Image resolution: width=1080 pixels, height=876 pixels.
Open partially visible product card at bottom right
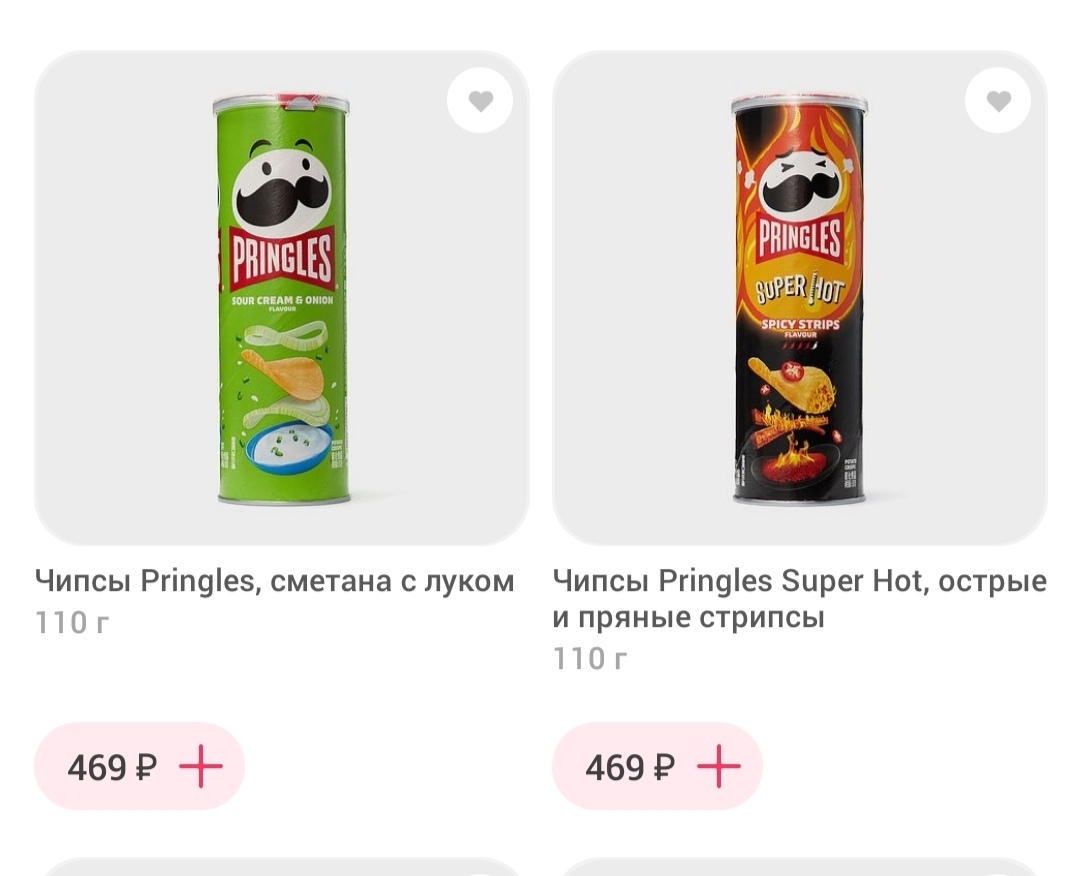coord(800,866)
